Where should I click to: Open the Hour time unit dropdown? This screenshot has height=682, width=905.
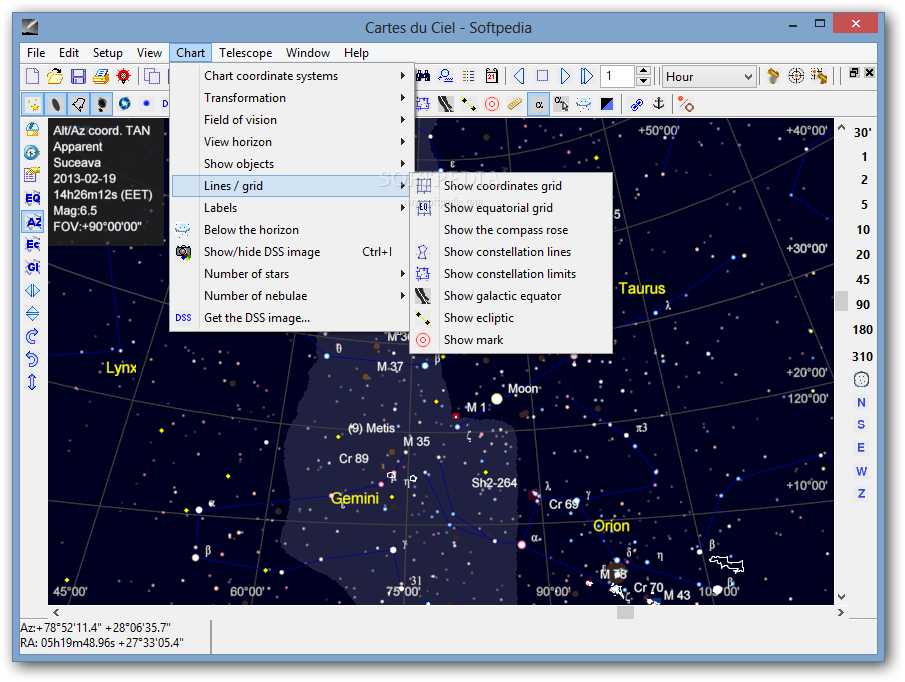709,76
